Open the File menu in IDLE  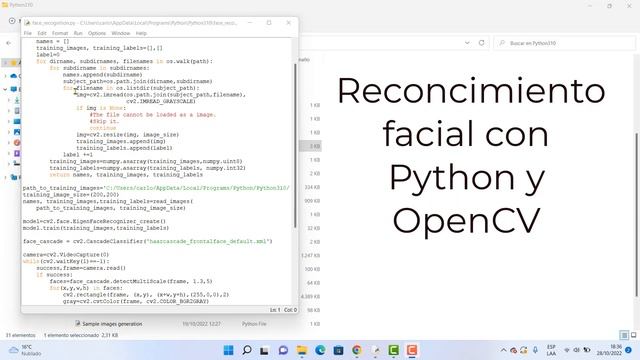(27, 33)
